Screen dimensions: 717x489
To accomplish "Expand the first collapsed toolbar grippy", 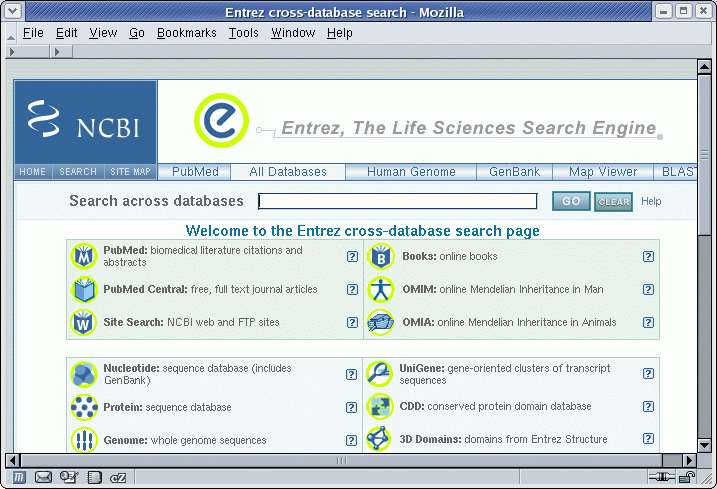I will [28, 52].
